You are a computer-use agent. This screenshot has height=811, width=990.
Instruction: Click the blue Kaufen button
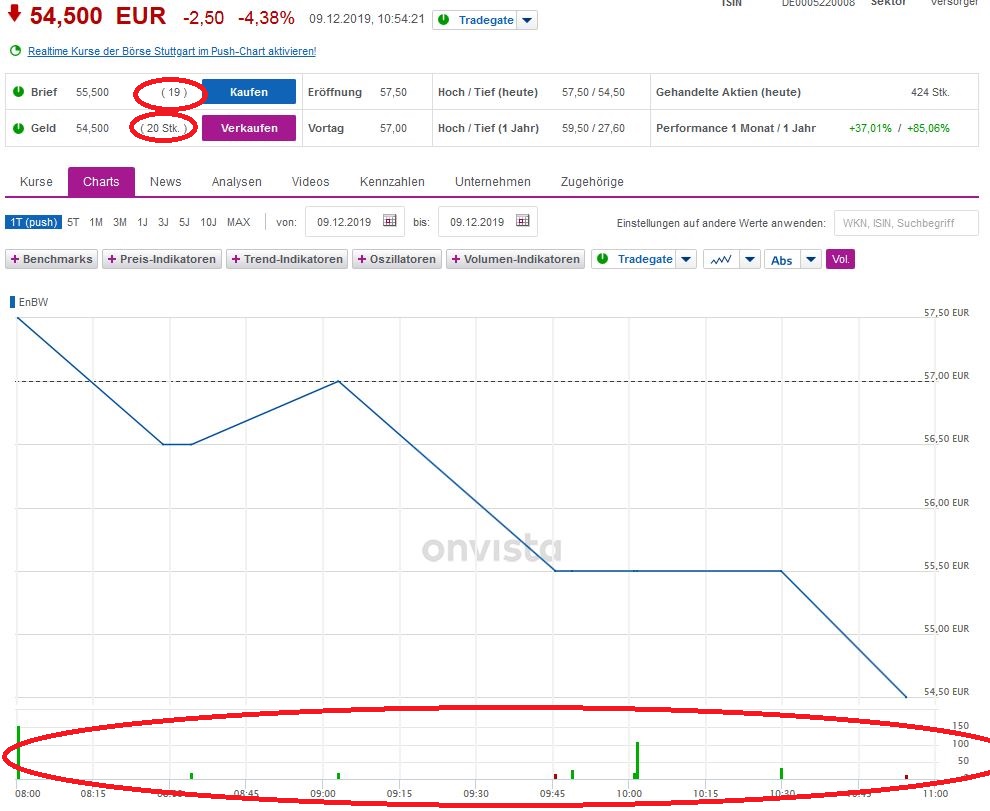tap(249, 92)
